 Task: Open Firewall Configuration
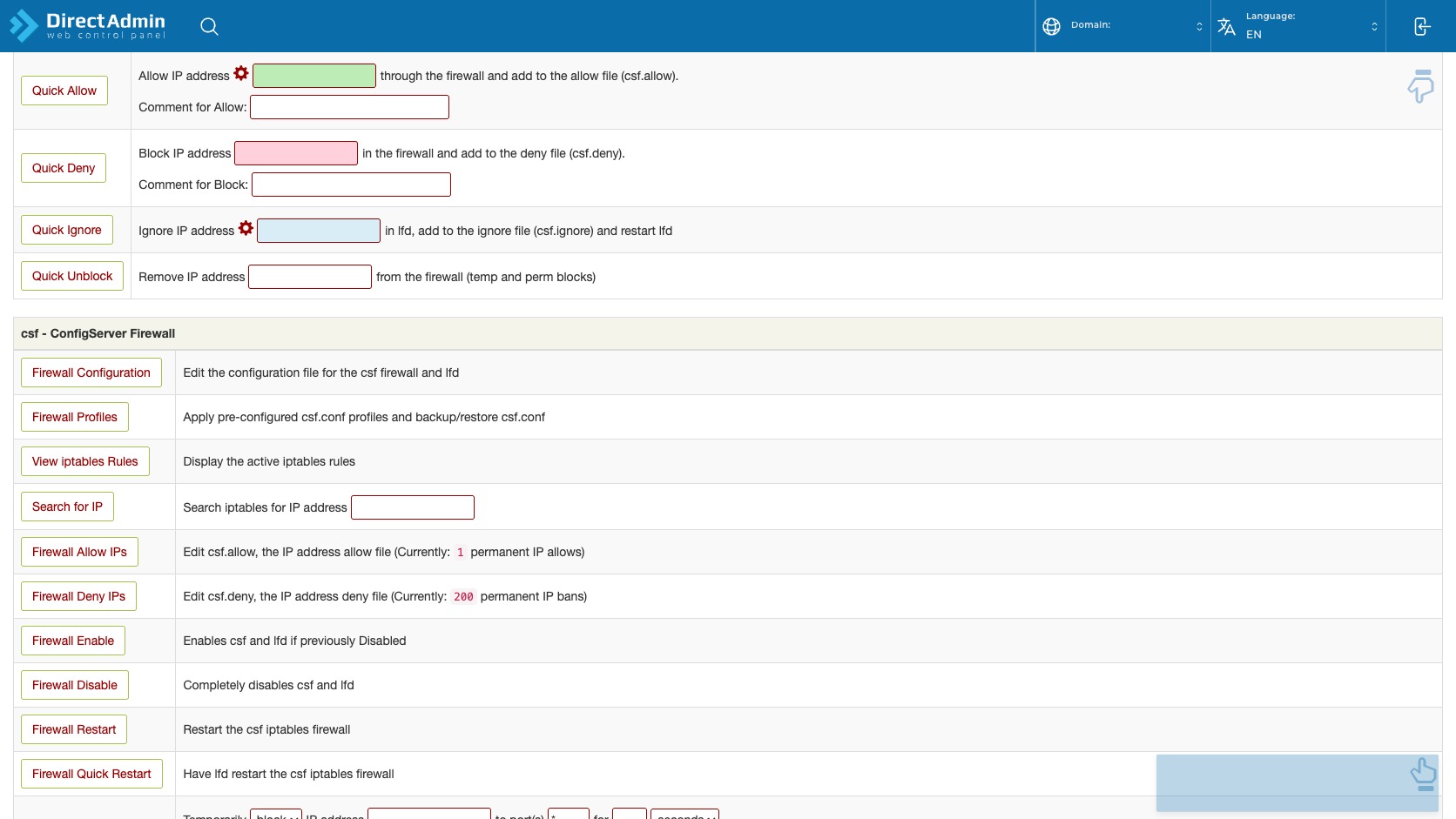coord(91,373)
